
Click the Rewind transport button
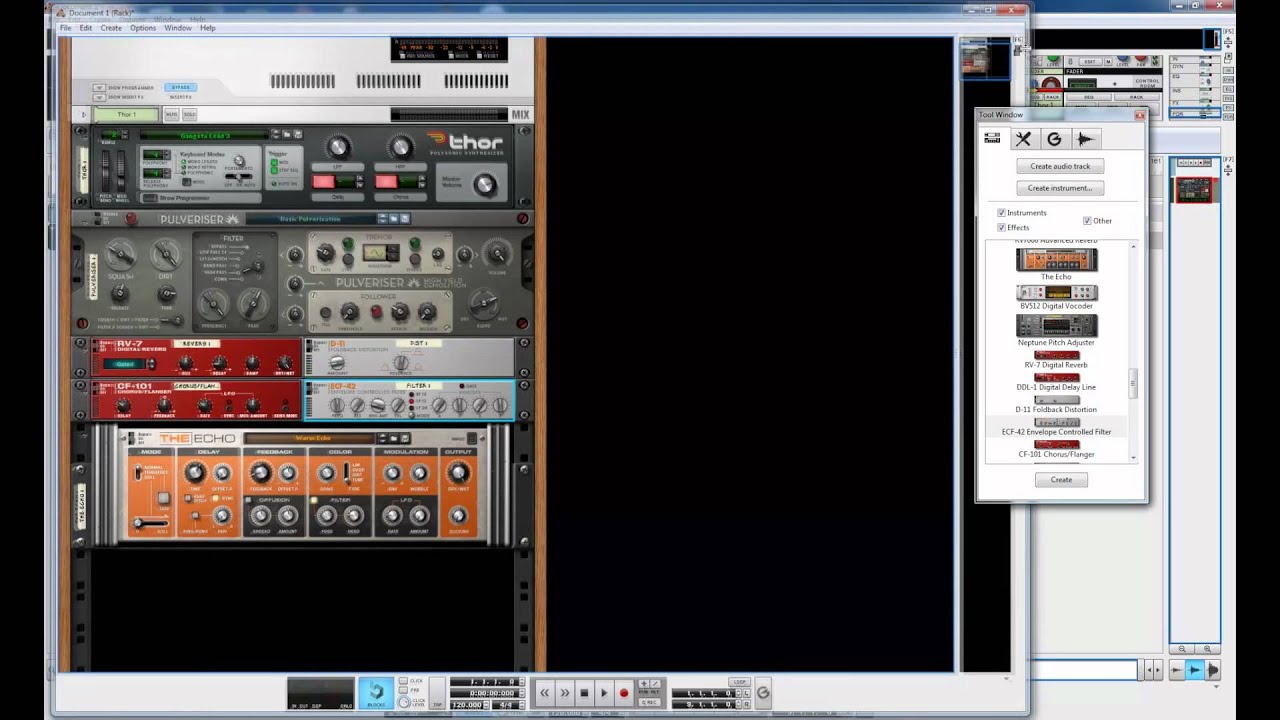(x=544, y=692)
